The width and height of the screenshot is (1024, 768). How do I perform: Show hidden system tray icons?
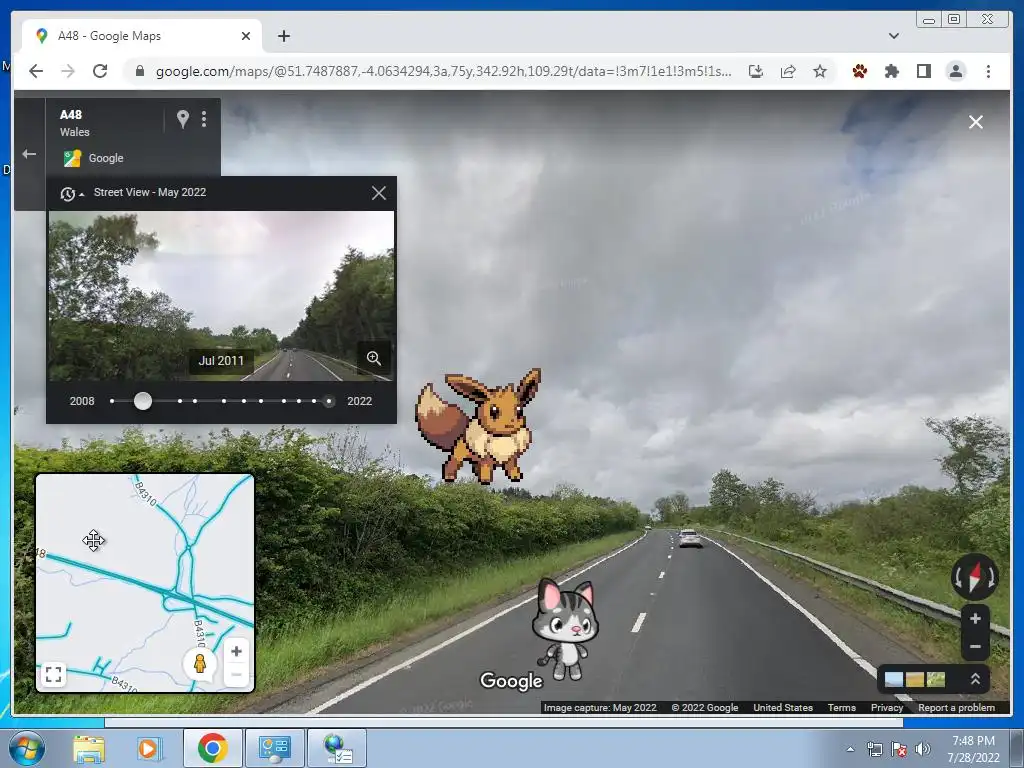click(850, 749)
